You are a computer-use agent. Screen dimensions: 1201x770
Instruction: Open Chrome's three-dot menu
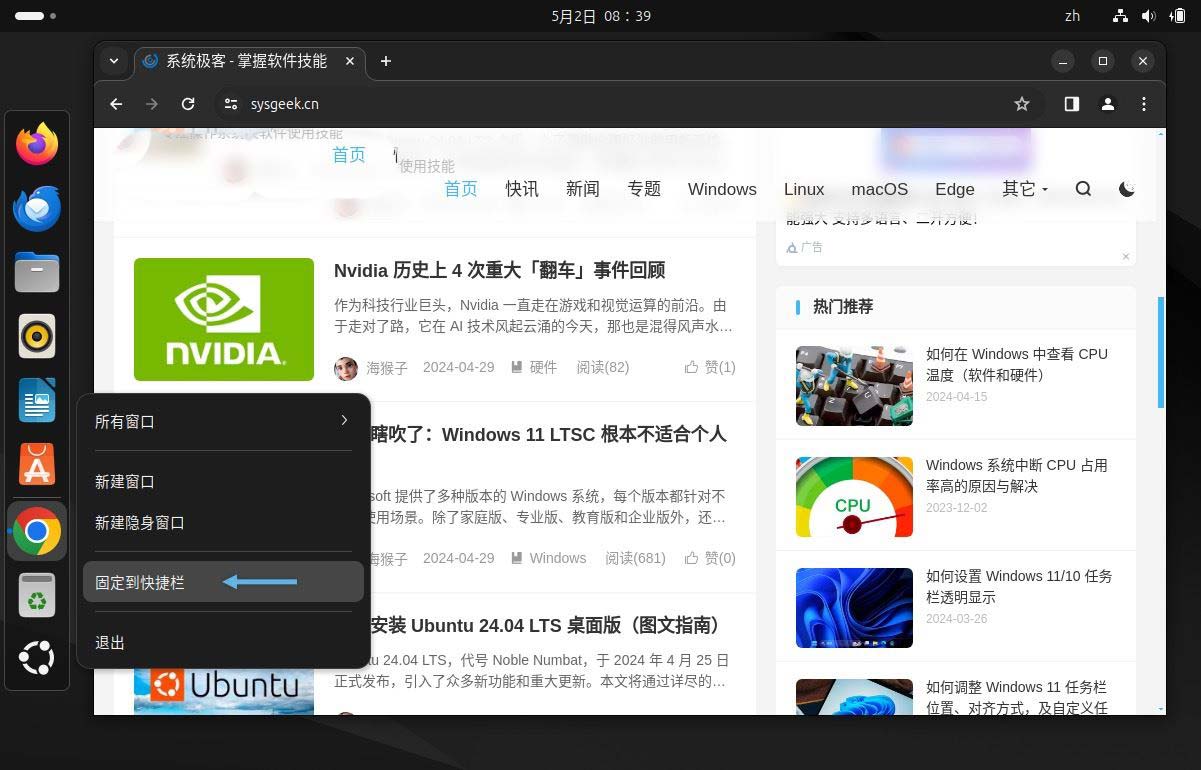point(1144,103)
